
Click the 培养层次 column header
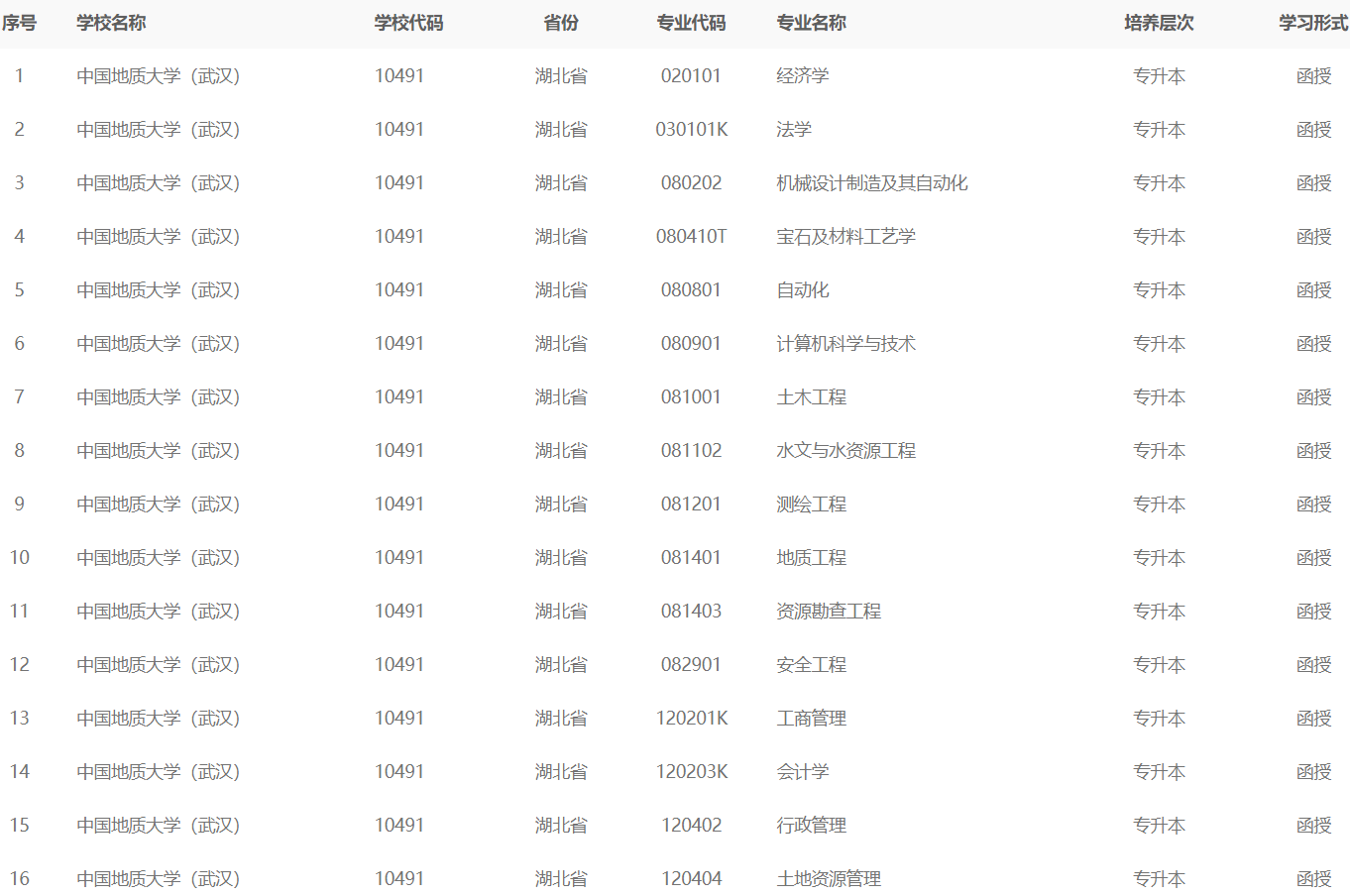[x=1159, y=23]
